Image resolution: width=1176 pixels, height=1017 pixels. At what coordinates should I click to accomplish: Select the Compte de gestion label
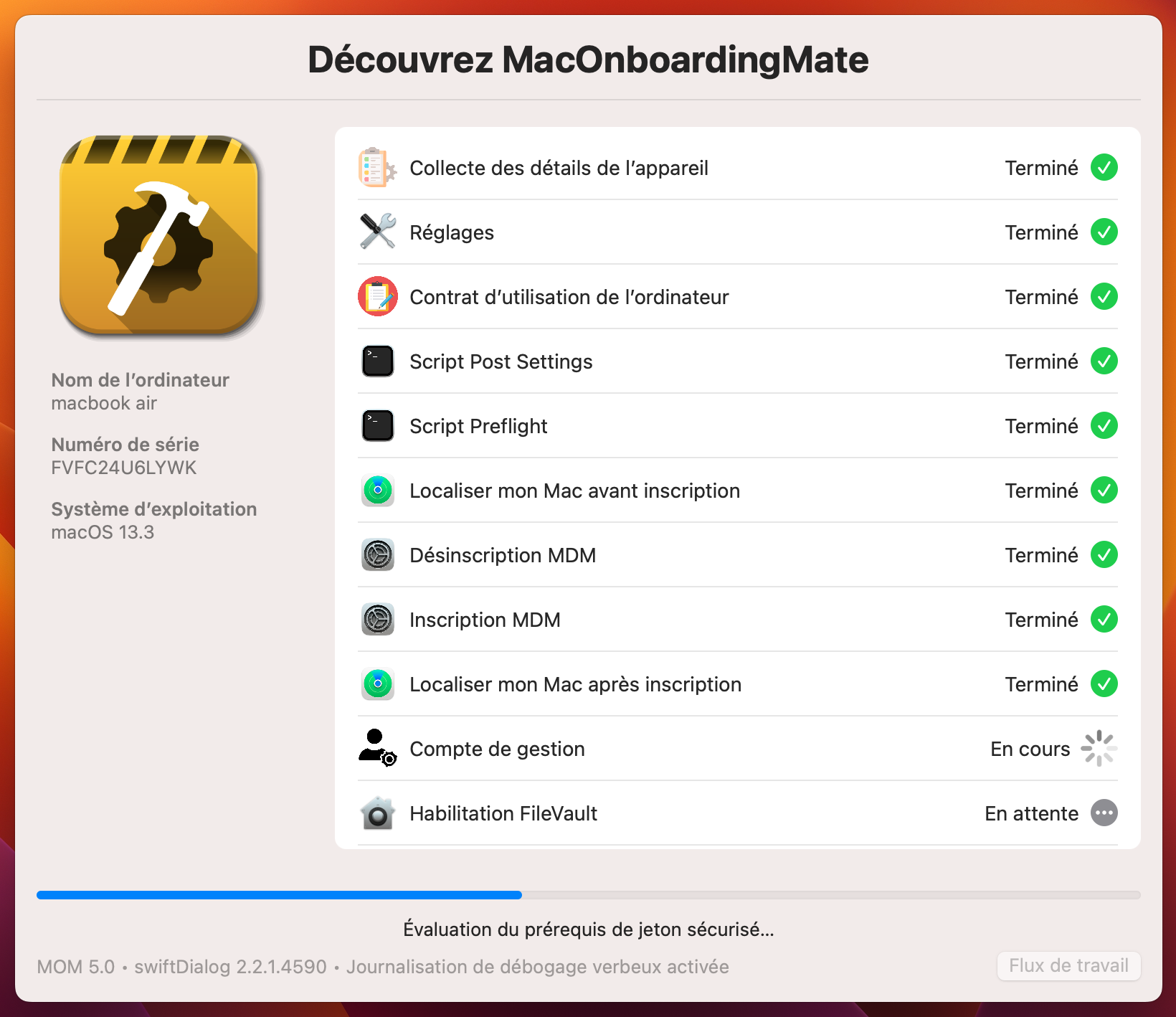pyautogui.click(x=497, y=749)
